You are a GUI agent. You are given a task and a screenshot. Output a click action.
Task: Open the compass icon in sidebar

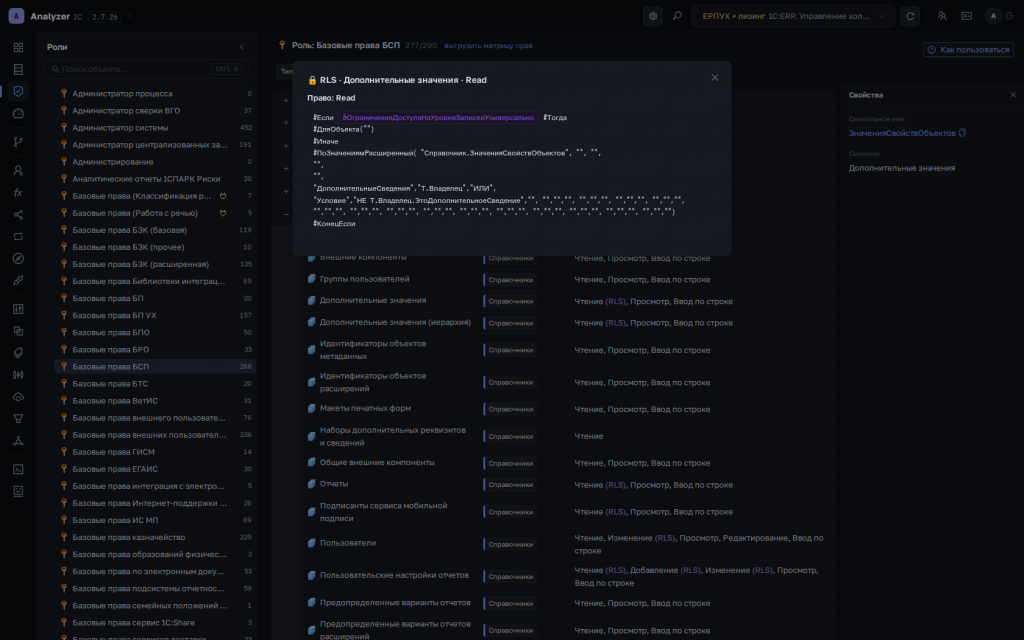coord(18,259)
